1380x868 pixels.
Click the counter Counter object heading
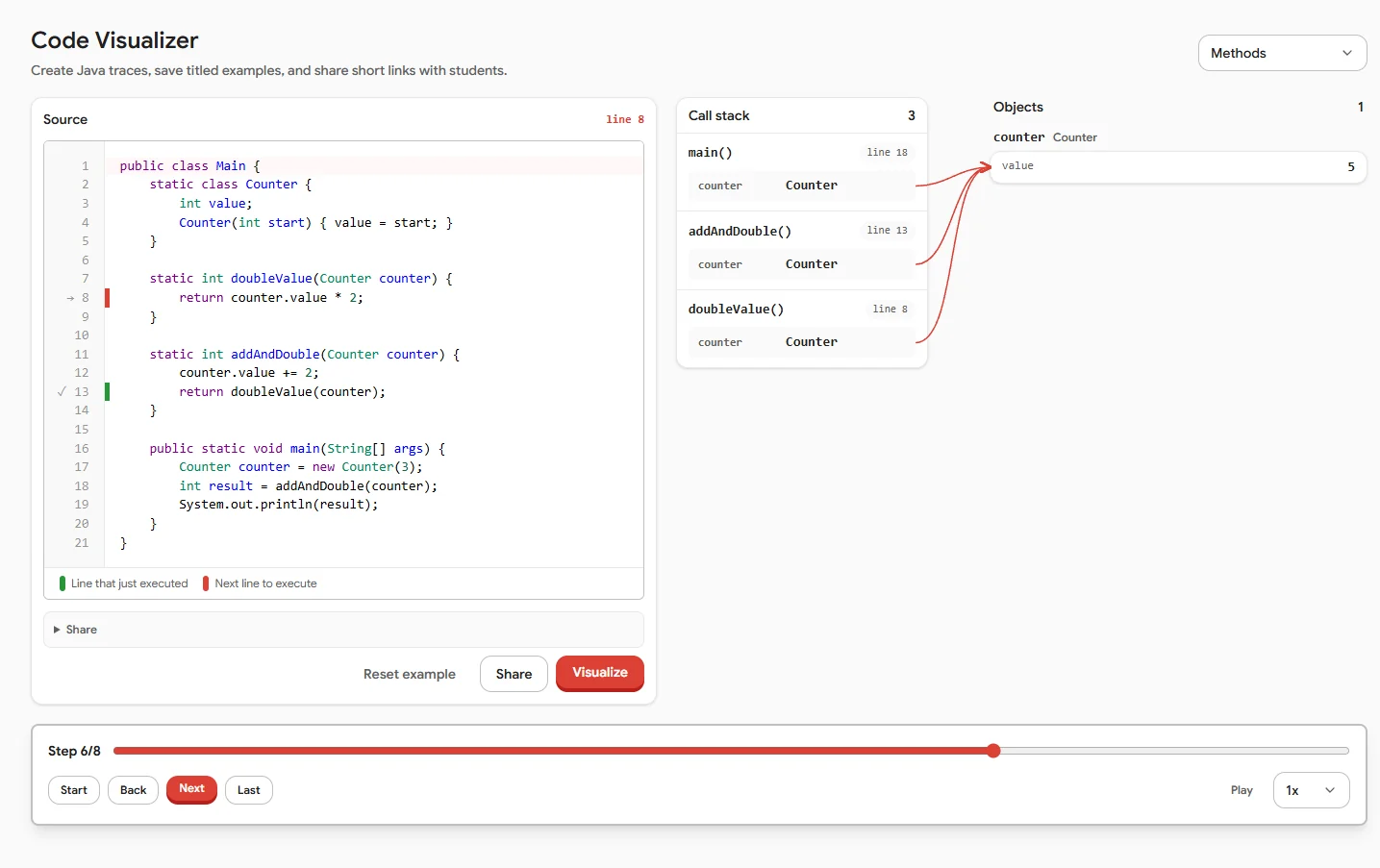coord(1045,137)
